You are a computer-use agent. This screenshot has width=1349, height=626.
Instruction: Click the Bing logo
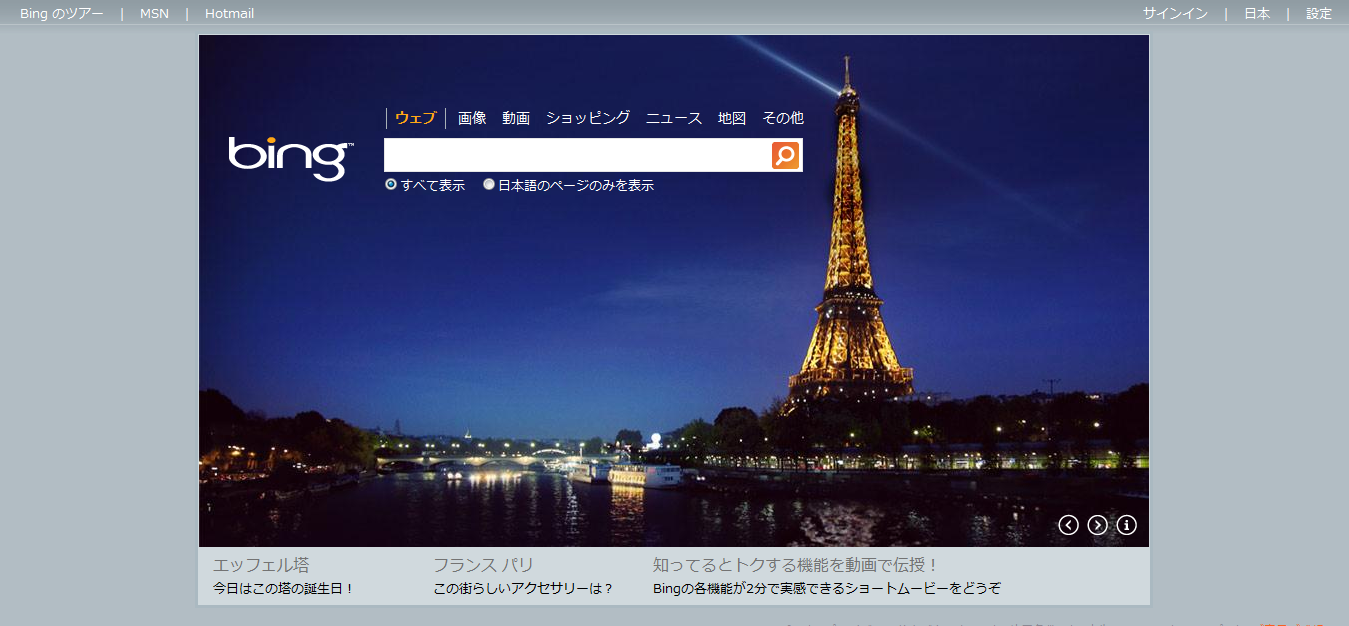[x=290, y=158]
